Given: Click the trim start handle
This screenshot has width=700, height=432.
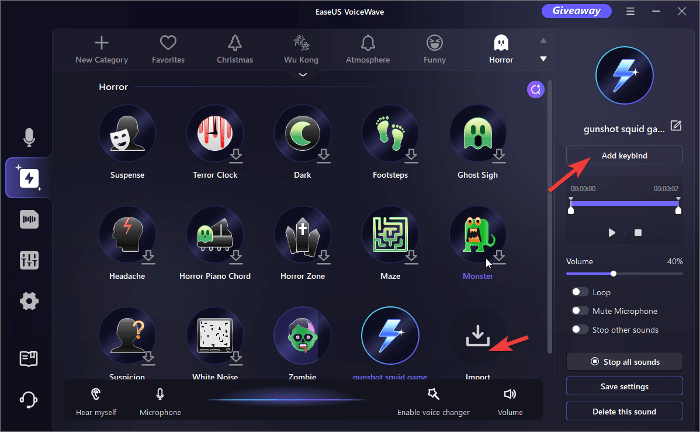Looking at the screenshot, I should coord(571,208).
